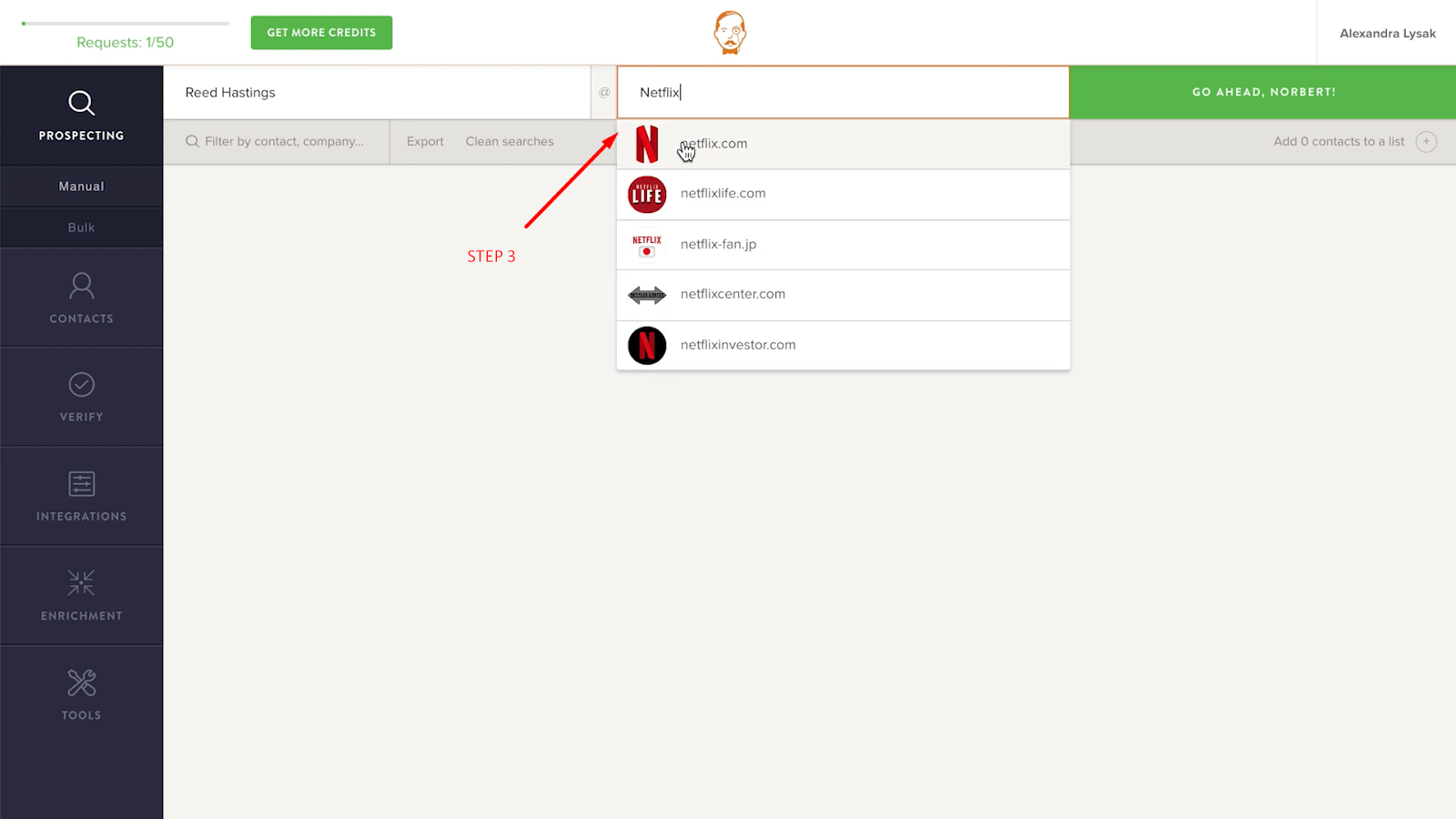This screenshot has height=819, width=1456.
Task: Switch to Manual prospecting
Action: 81,186
